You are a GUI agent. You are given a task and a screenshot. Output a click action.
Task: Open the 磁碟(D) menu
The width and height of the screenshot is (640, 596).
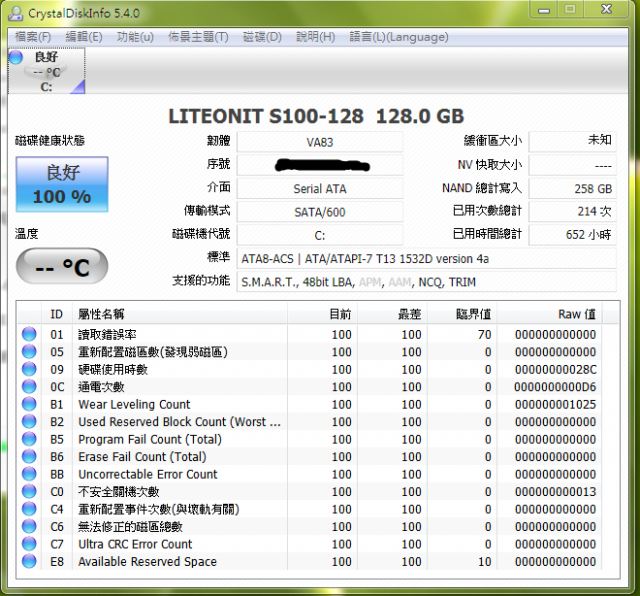pyautogui.click(x=262, y=37)
